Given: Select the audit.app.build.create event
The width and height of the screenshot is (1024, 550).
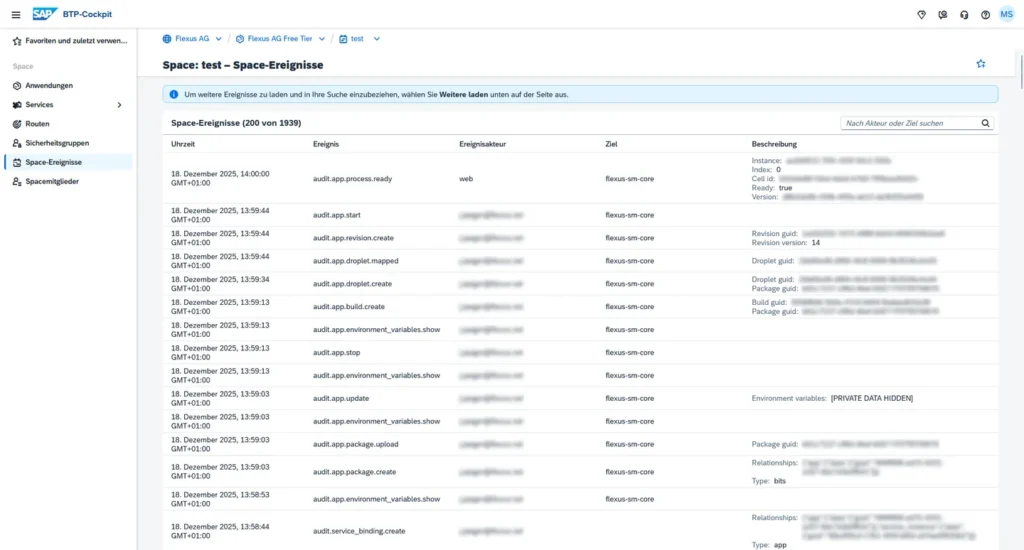Looking at the screenshot, I should (x=349, y=306).
